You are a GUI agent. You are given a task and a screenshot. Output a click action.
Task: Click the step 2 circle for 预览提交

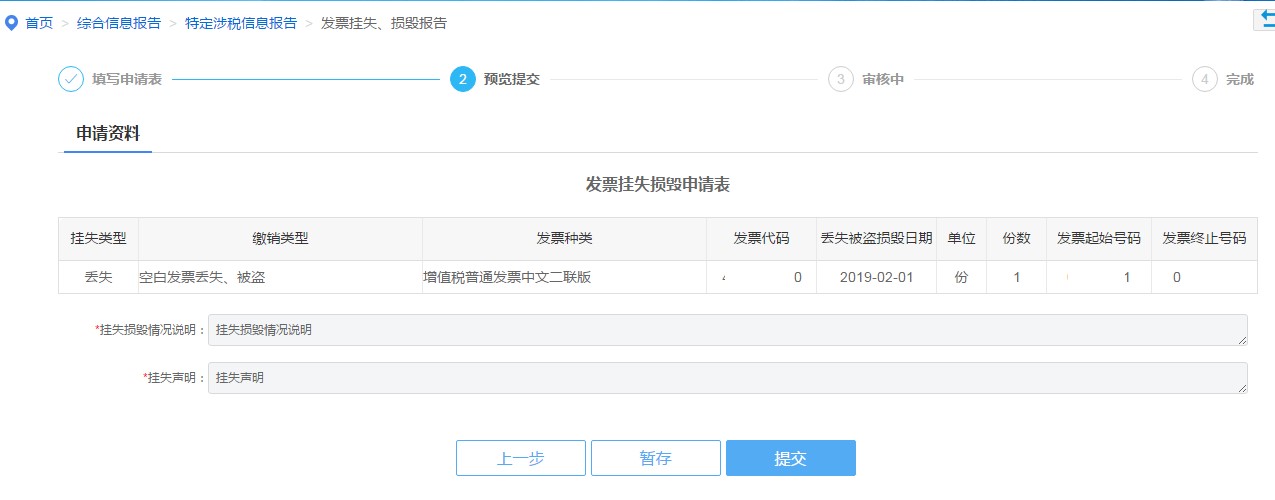tap(462, 79)
